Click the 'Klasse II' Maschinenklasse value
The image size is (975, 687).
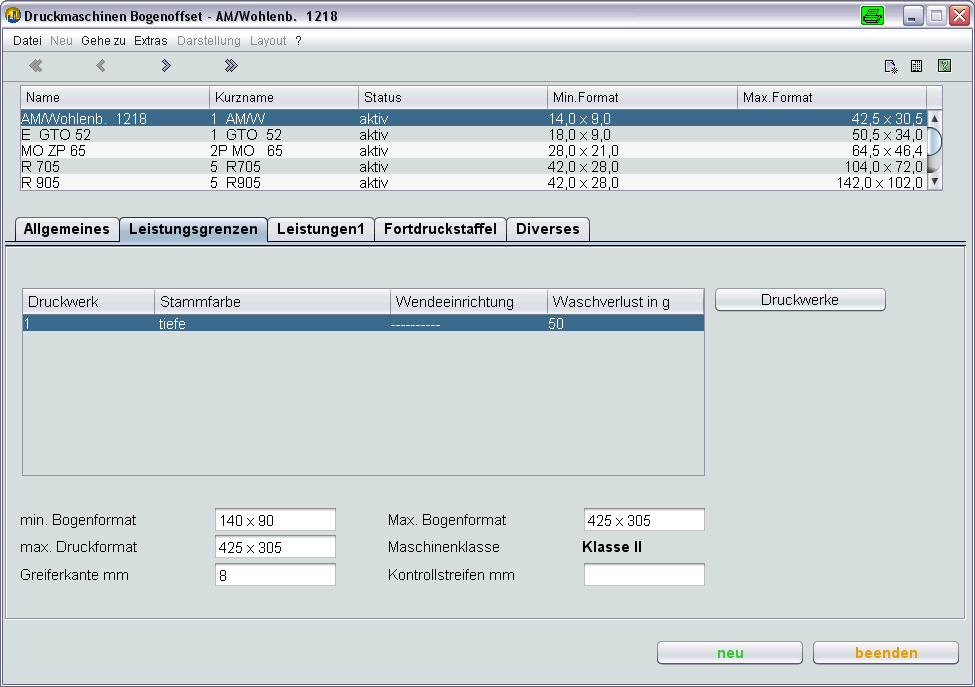point(612,547)
